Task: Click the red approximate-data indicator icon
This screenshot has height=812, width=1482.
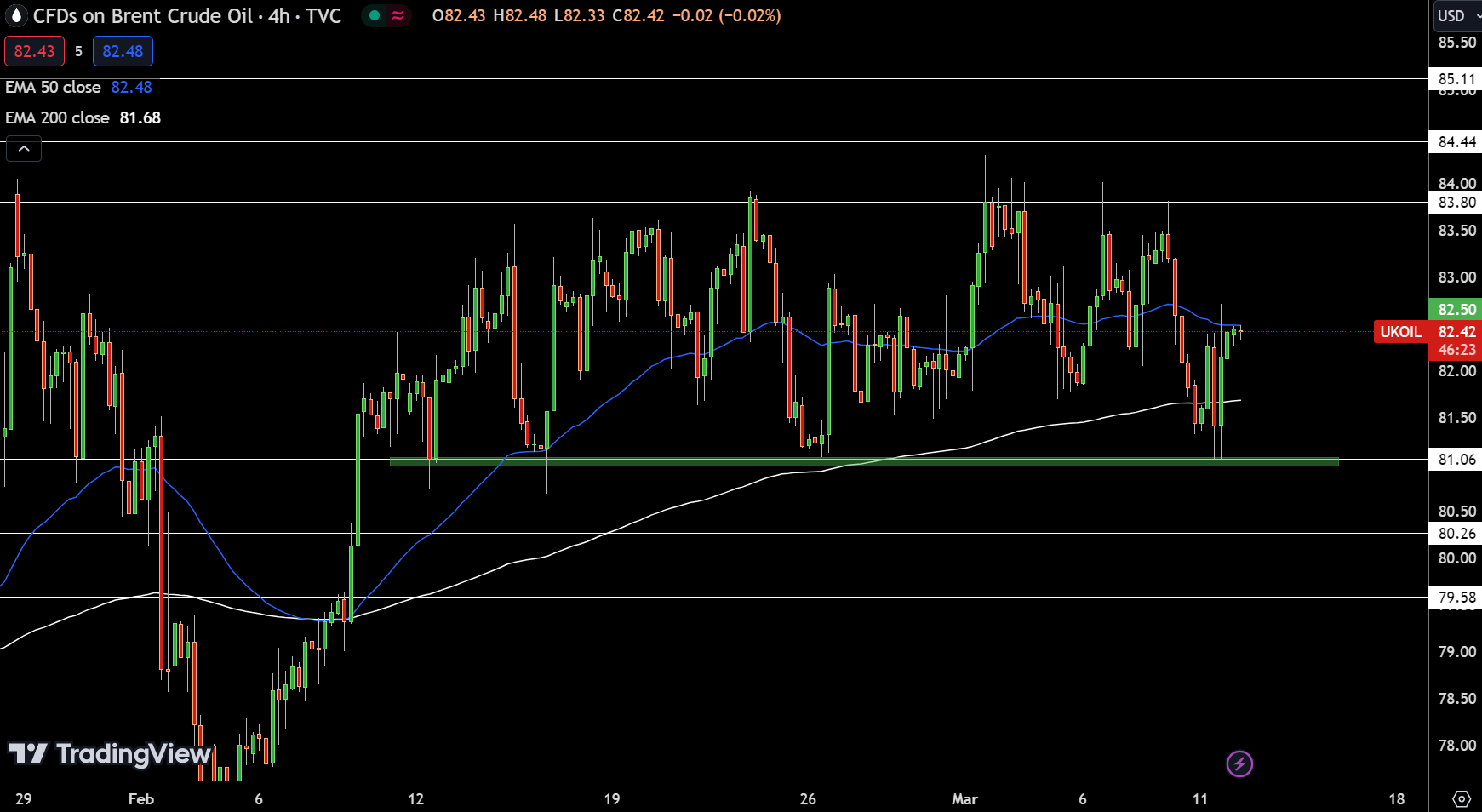Action: [398, 15]
